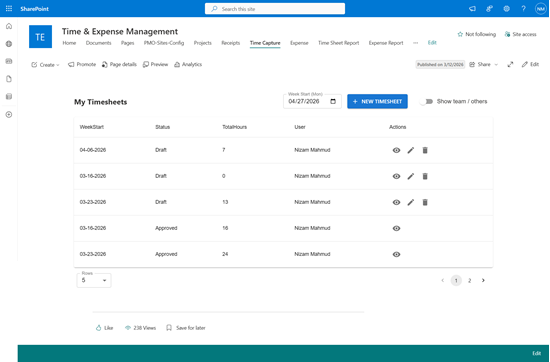Select page 1 in pagination

(456, 280)
